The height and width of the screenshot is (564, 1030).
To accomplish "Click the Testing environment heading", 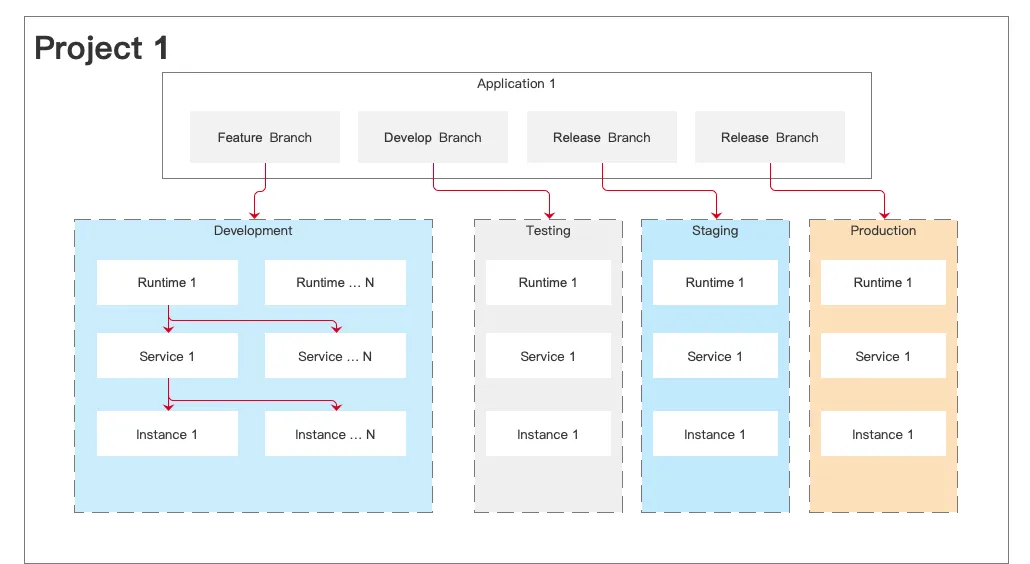I will (548, 231).
